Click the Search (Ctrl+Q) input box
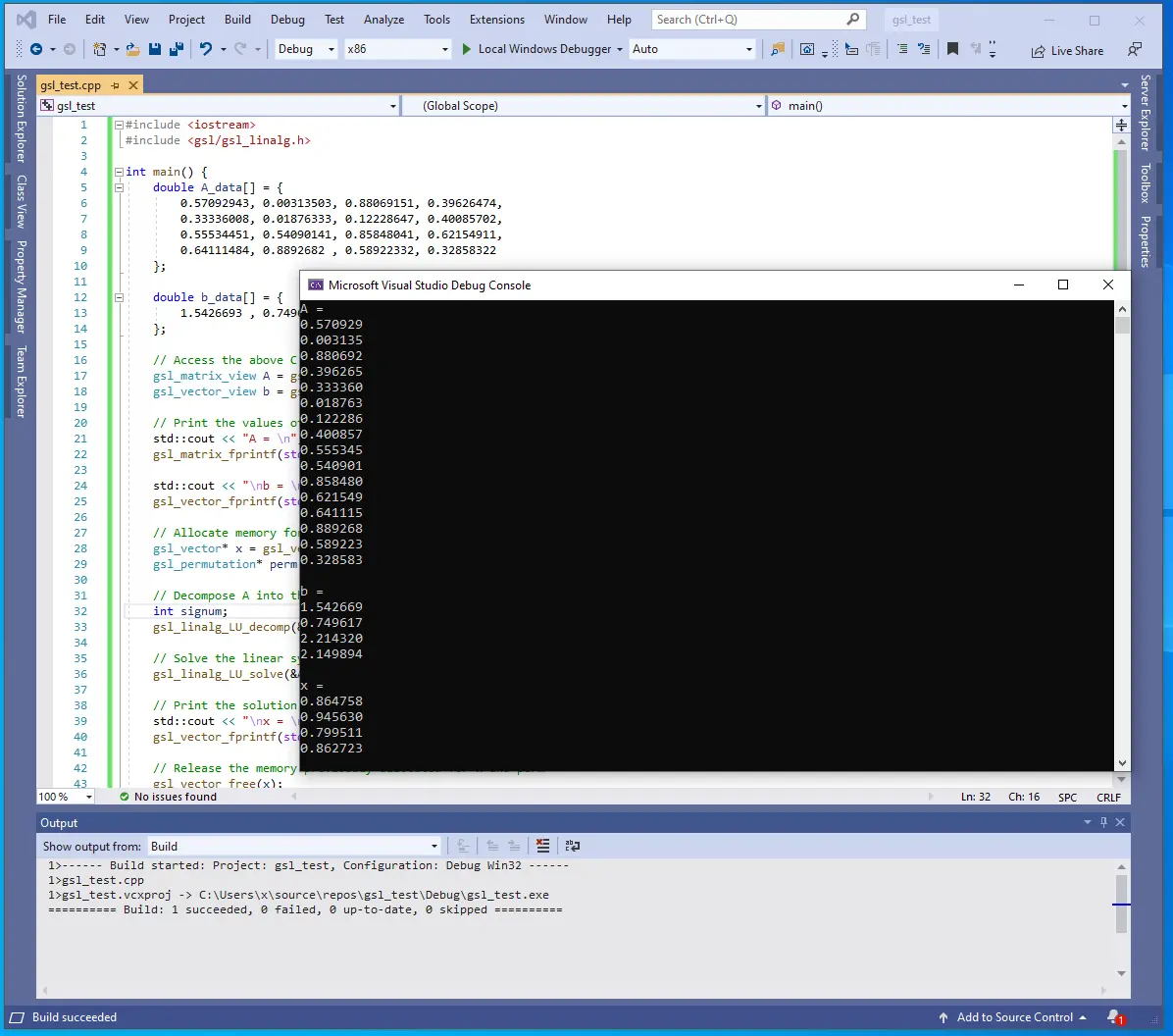 pyautogui.click(x=747, y=19)
